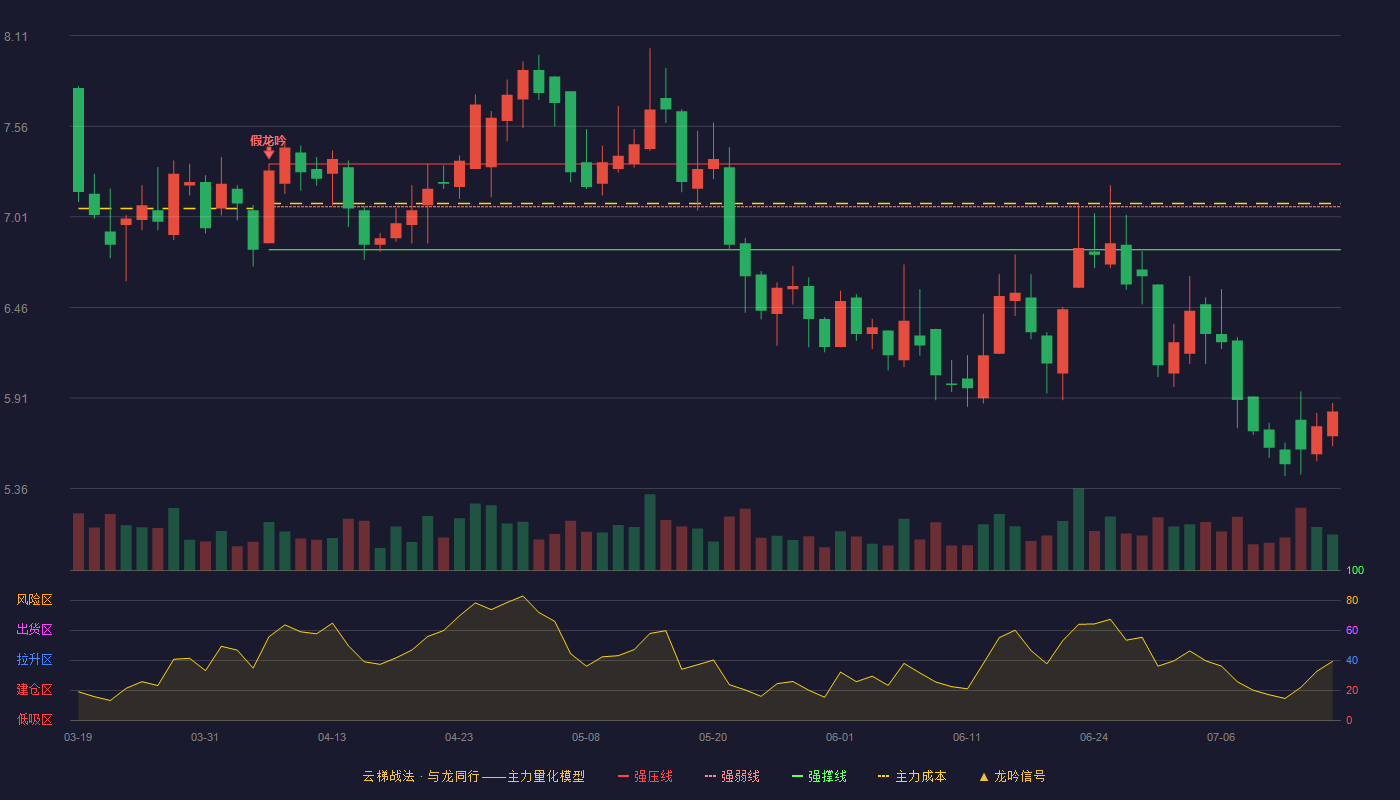The height and width of the screenshot is (800, 1400).
Task: Click the 60 indicator scale value
Action: pos(1352,630)
